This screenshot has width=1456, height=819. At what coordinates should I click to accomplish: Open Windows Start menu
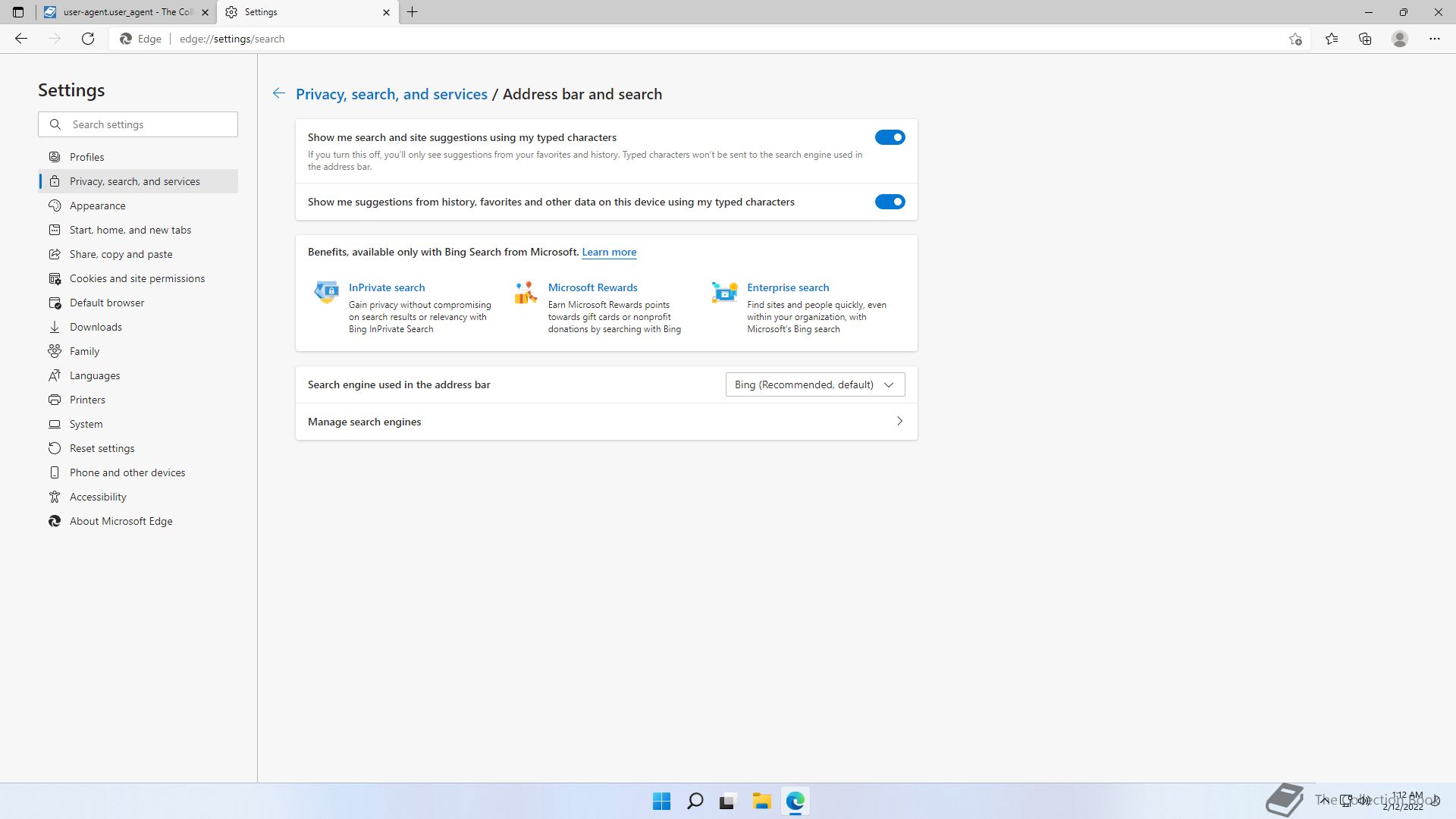tap(661, 801)
